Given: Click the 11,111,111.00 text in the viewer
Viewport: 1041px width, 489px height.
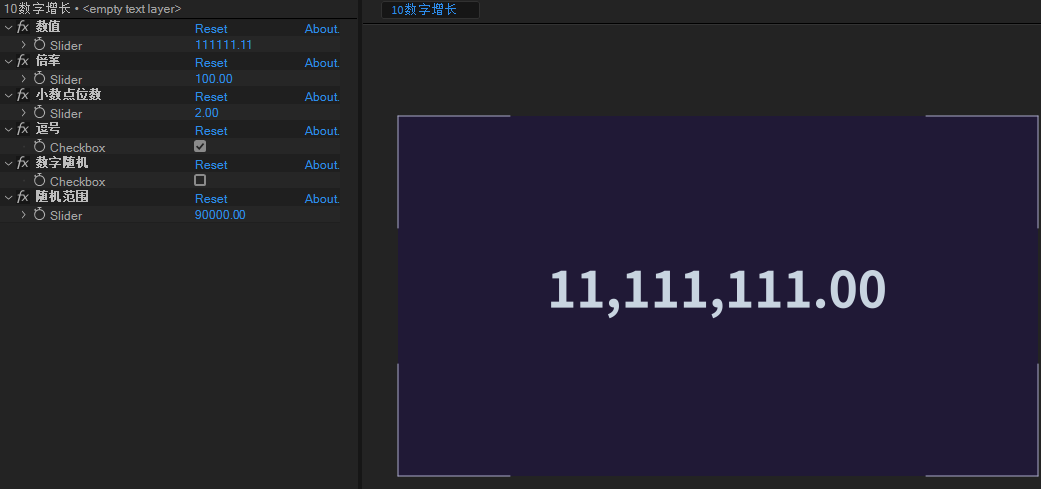Looking at the screenshot, I should click(716, 291).
